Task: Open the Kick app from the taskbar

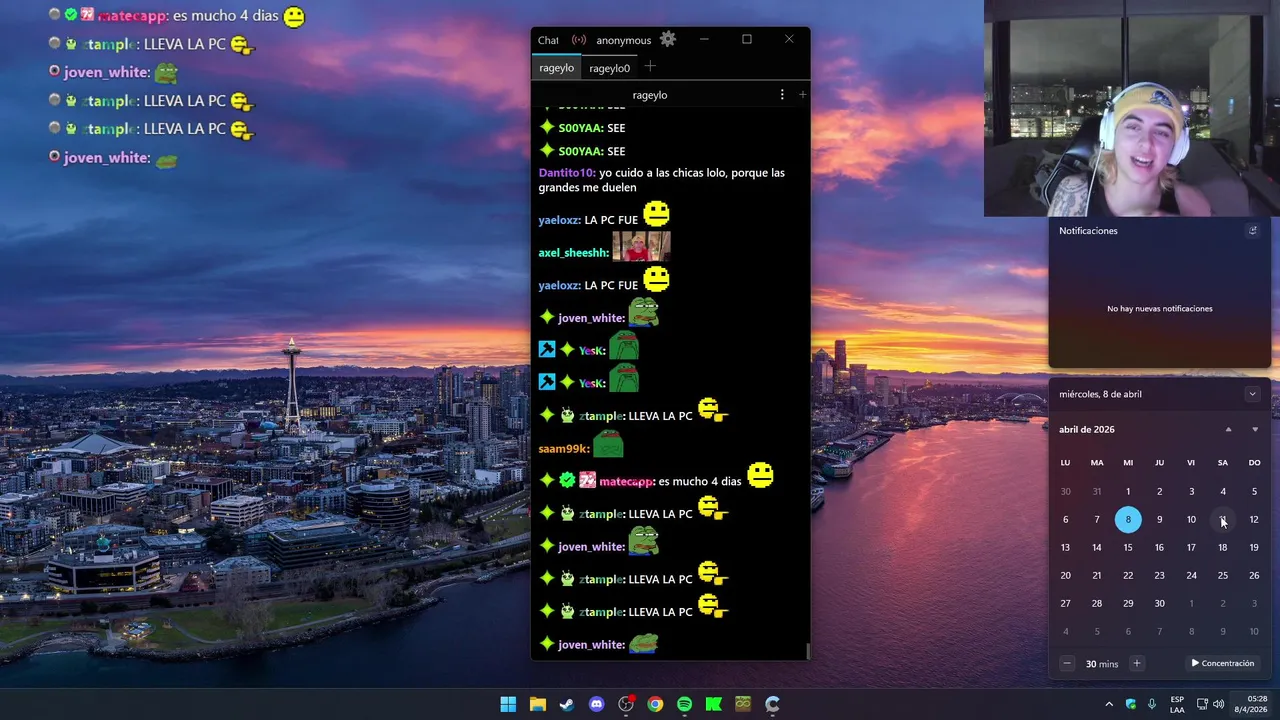Action: pos(713,704)
